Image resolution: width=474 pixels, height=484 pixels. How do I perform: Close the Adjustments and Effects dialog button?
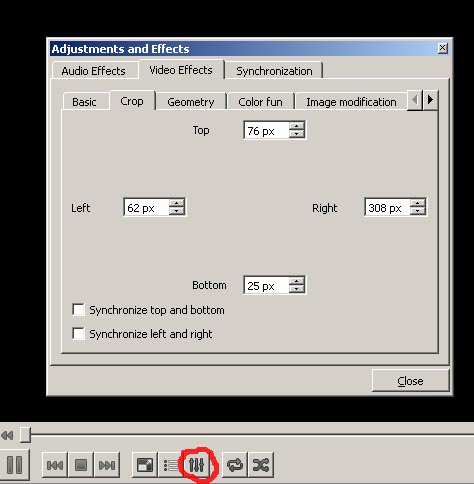coord(410,381)
